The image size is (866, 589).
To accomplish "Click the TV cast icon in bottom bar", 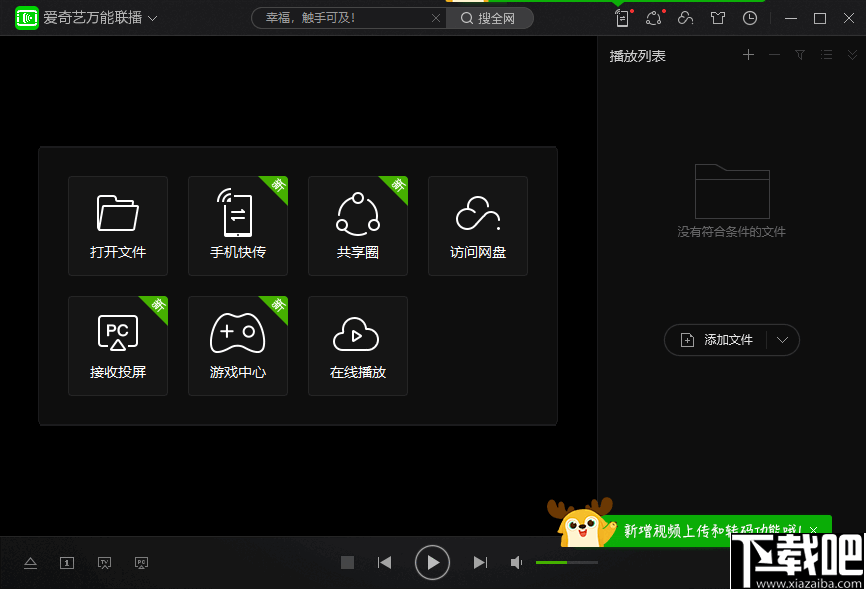I will [x=104, y=563].
